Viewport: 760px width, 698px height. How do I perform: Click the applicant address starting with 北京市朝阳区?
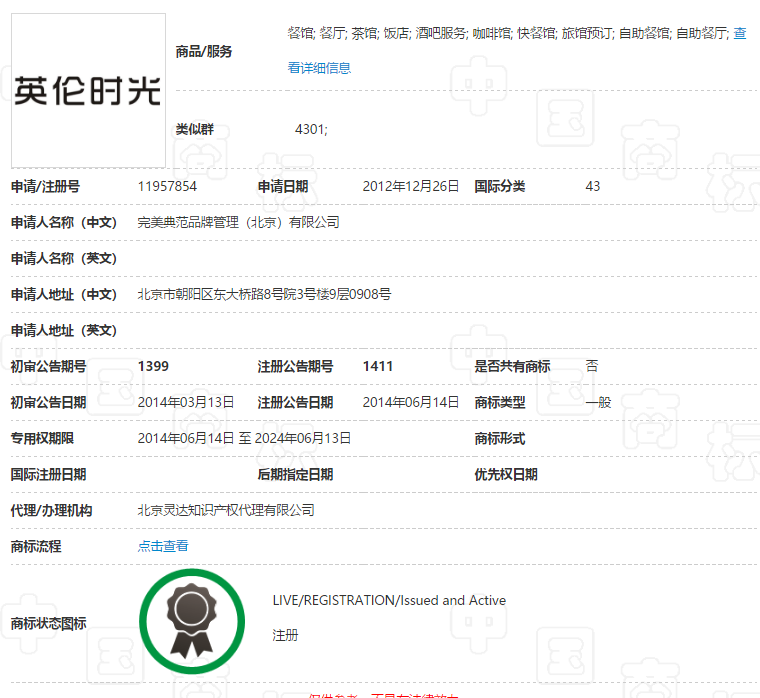[x=264, y=294]
